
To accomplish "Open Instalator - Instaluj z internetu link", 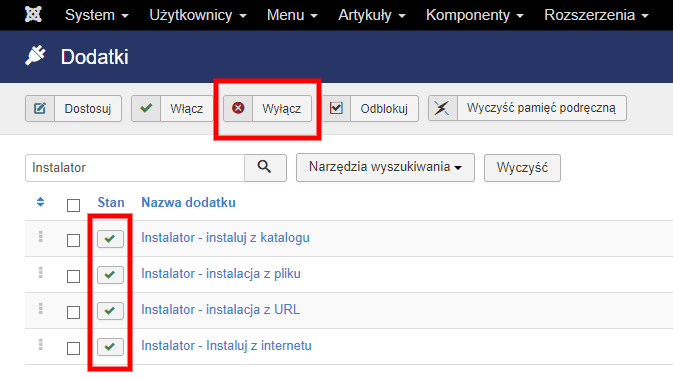I will [x=226, y=346].
